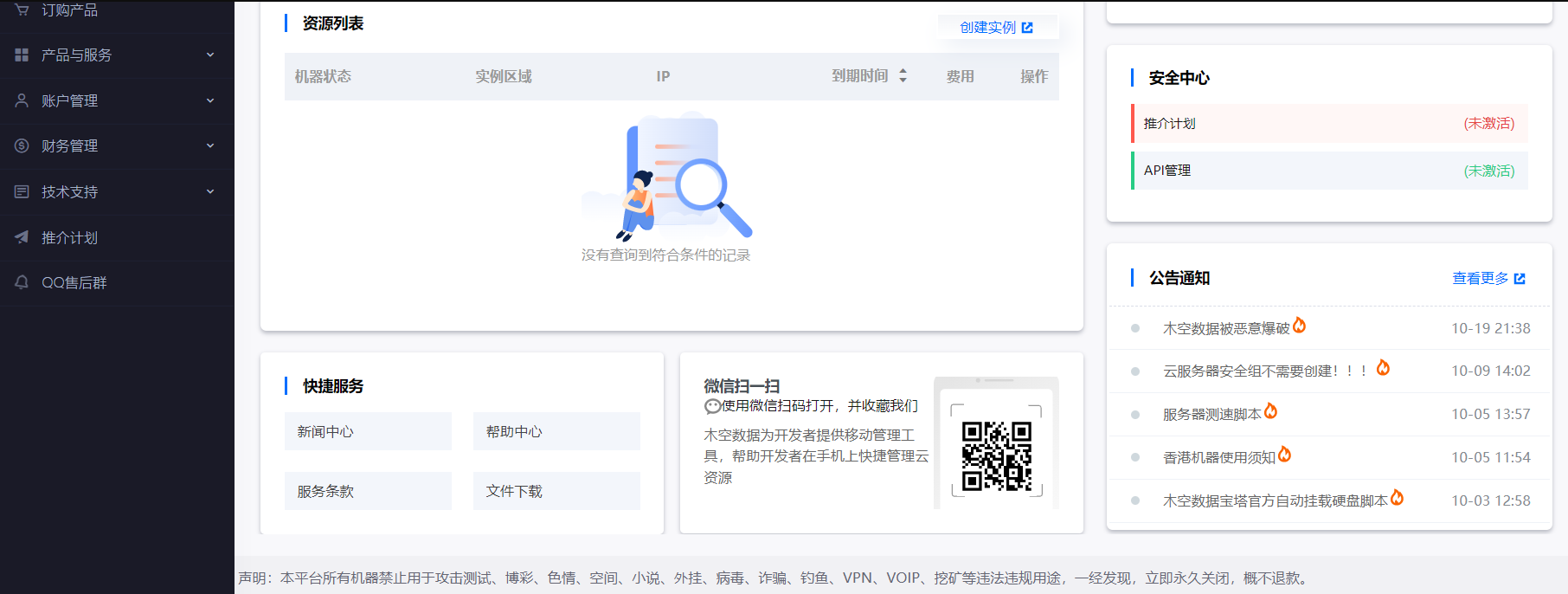This screenshot has width=1568, height=594.
Task: Click the WeChat QR code image
Action: tap(997, 456)
